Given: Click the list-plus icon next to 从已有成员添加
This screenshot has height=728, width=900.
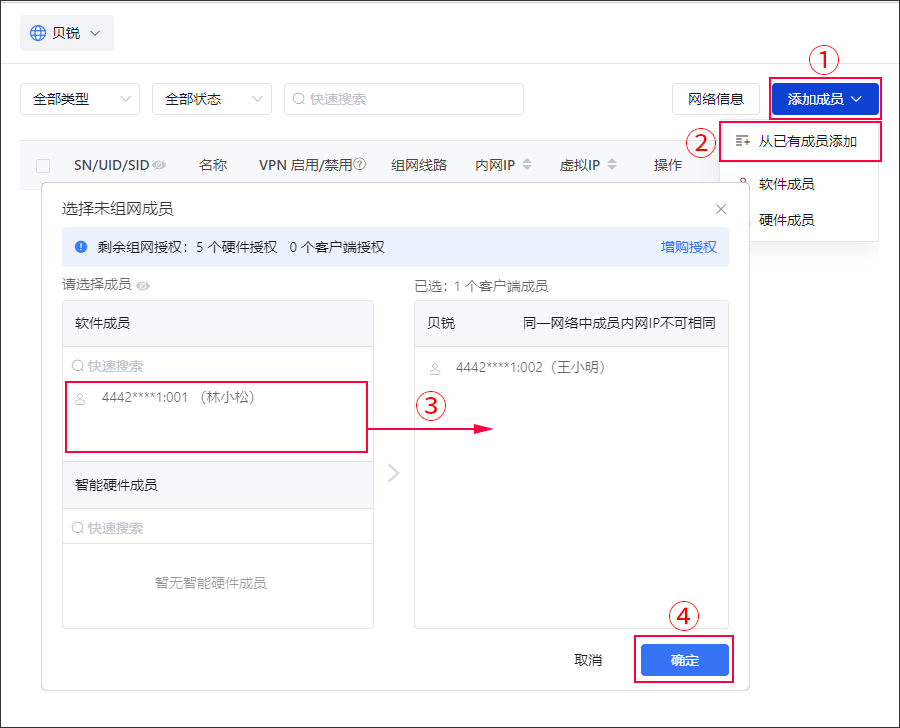Looking at the screenshot, I should coord(743,141).
